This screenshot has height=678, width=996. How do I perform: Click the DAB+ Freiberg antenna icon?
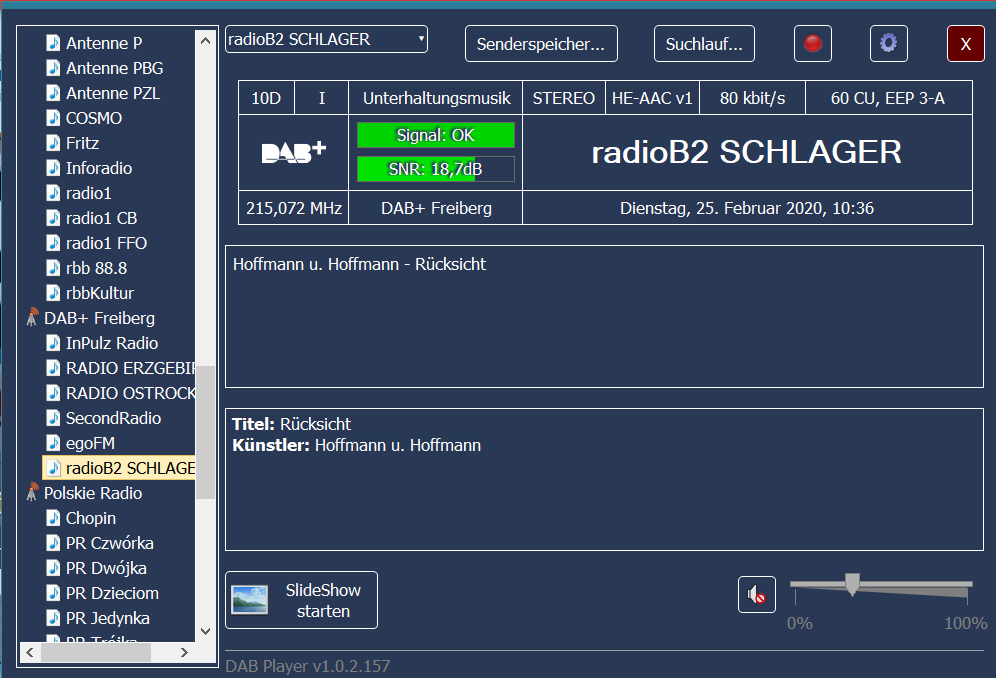tap(32, 318)
